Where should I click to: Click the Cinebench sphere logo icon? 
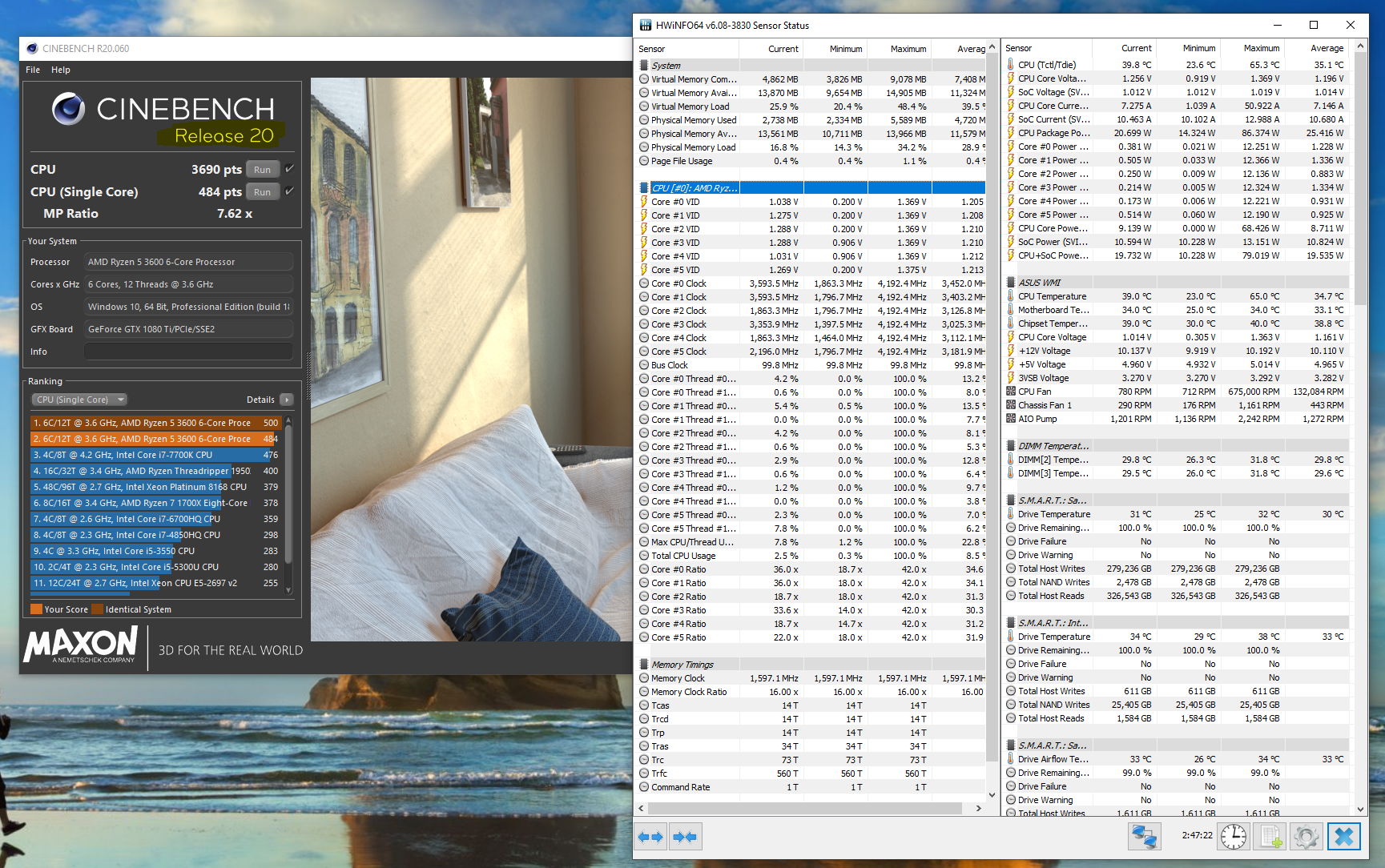(69, 109)
